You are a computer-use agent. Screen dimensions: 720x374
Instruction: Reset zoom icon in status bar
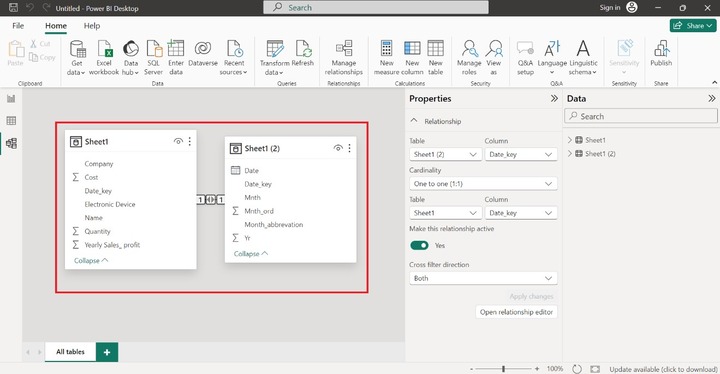pyautogui.click(x=577, y=369)
